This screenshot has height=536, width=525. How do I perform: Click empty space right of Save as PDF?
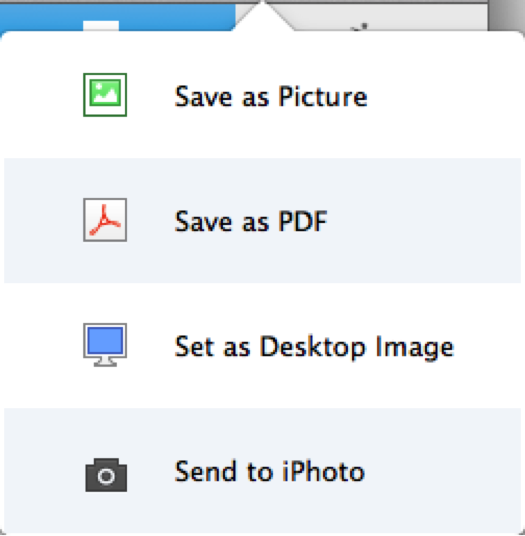tap(424, 220)
